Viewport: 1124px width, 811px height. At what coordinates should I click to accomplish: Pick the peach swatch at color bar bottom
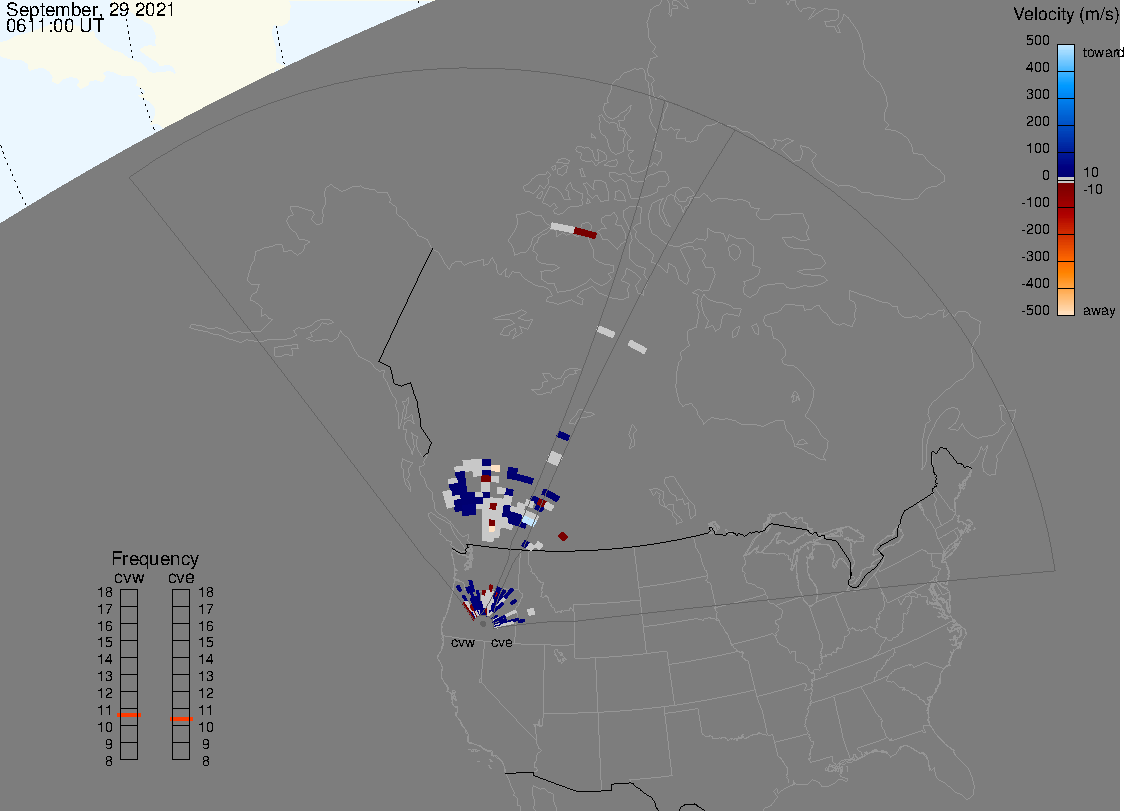[x=1066, y=302]
